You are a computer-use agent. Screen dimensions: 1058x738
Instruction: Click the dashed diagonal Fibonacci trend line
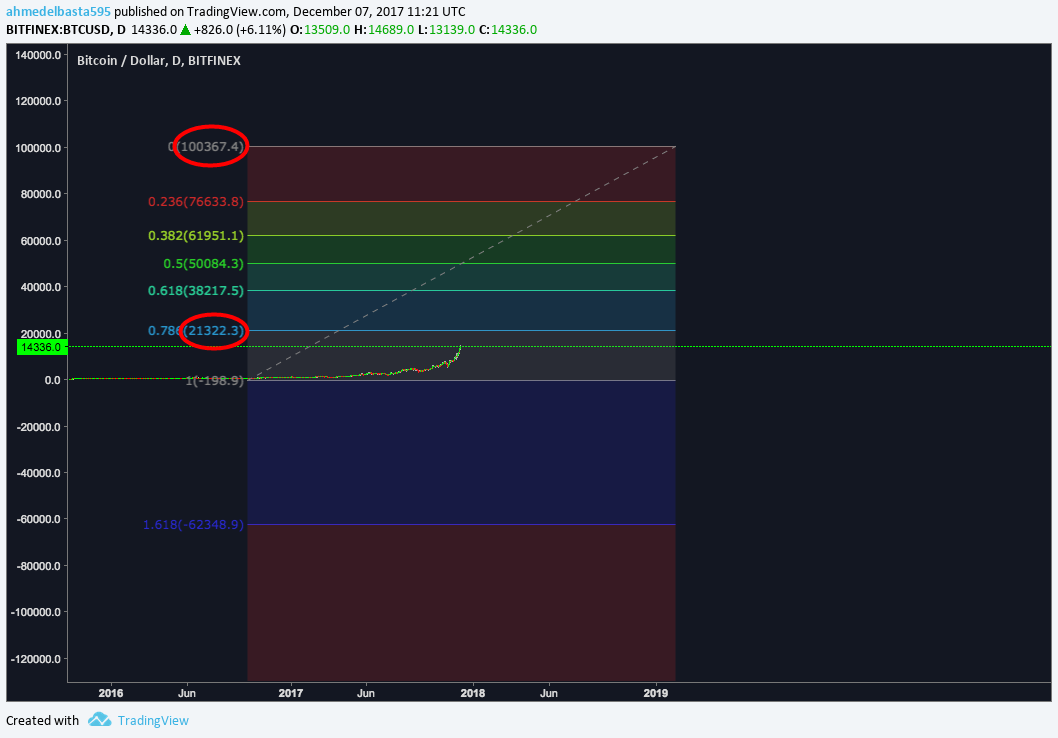tap(462, 264)
